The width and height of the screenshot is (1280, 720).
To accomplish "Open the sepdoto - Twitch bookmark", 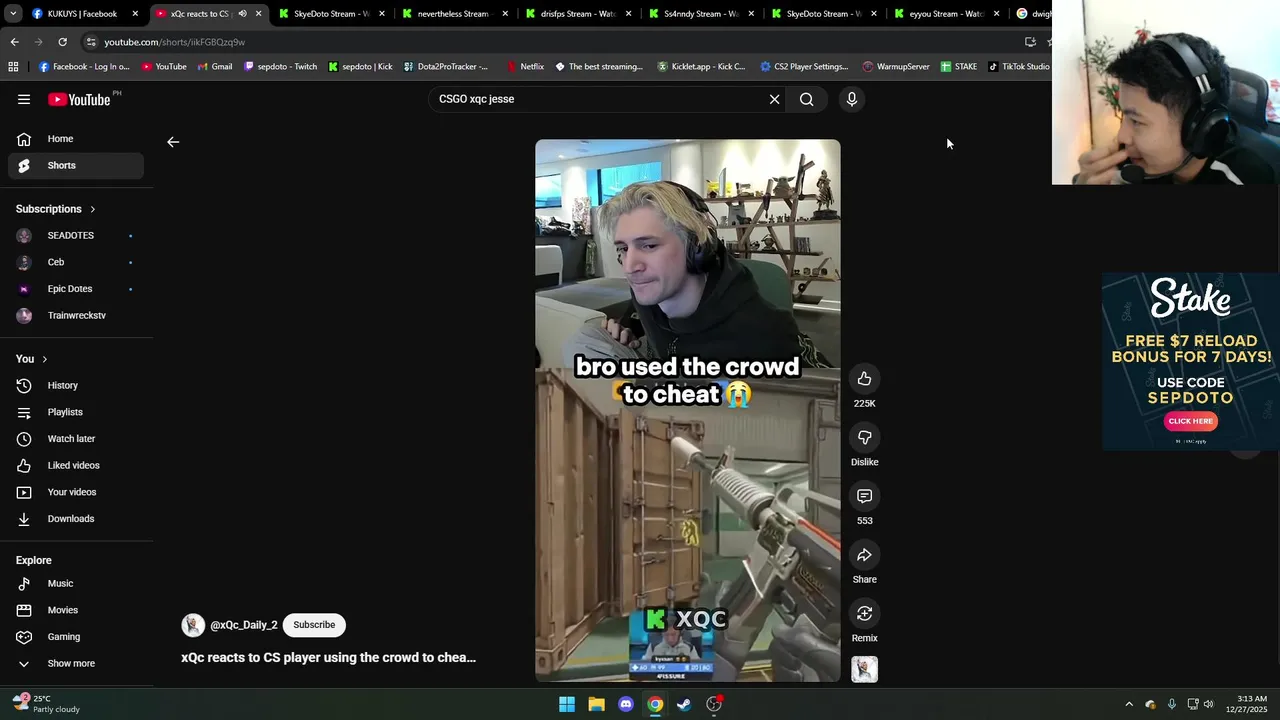I will pos(281,66).
